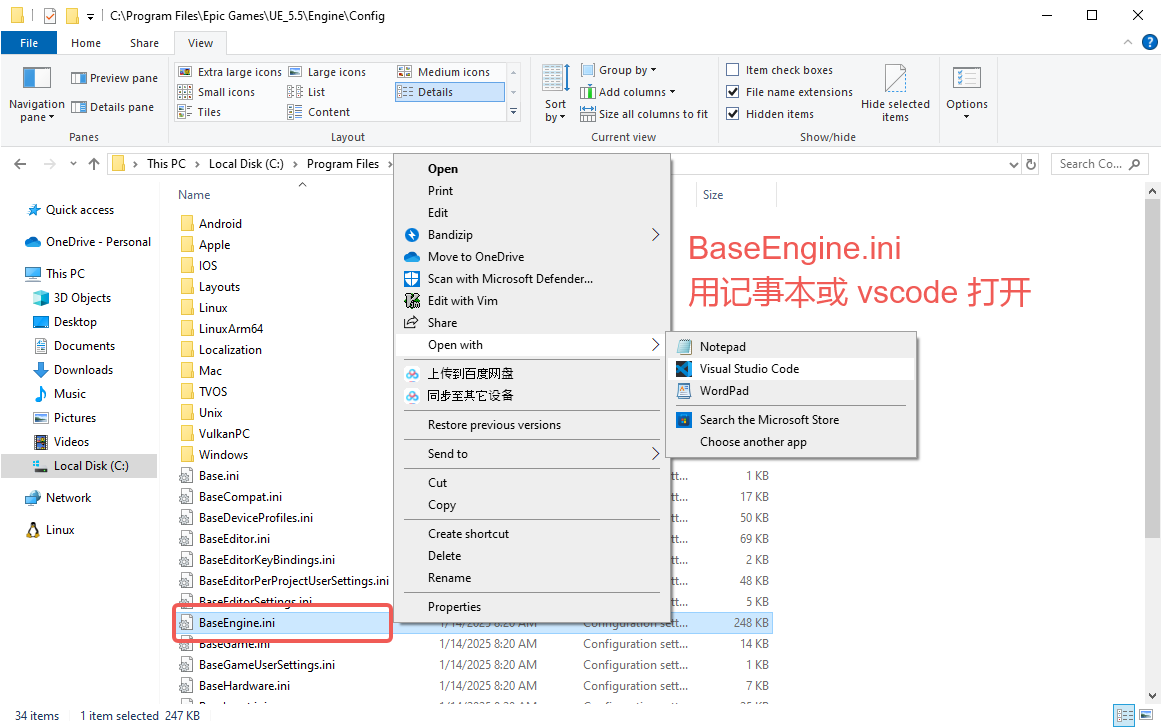1162x728 pixels.
Task: Go up one folder level
Action: [x=93, y=164]
